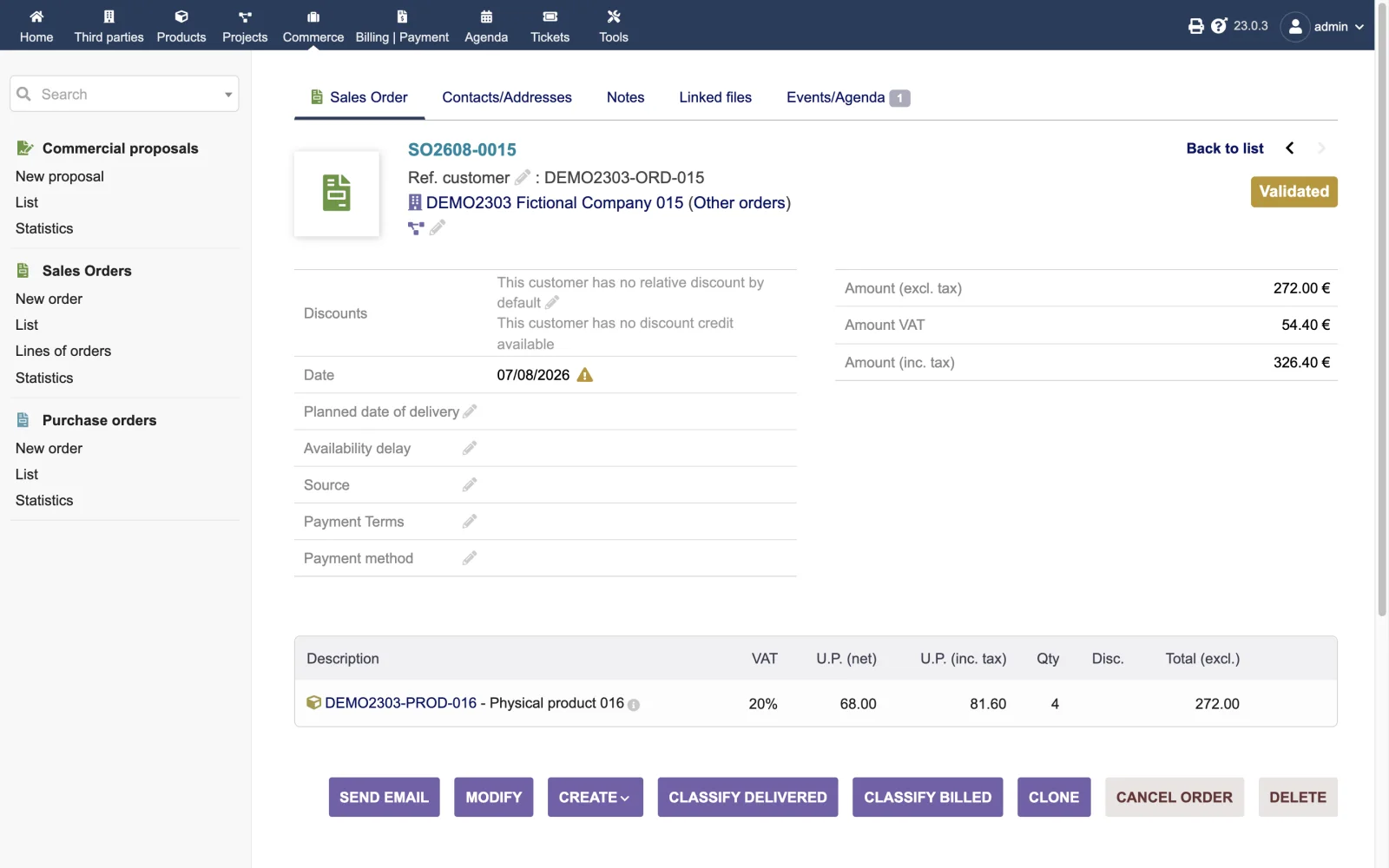Edit Source field pencil icon
This screenshot has height=868, width=1389.
pyautogui.click(x=470, y=484)
